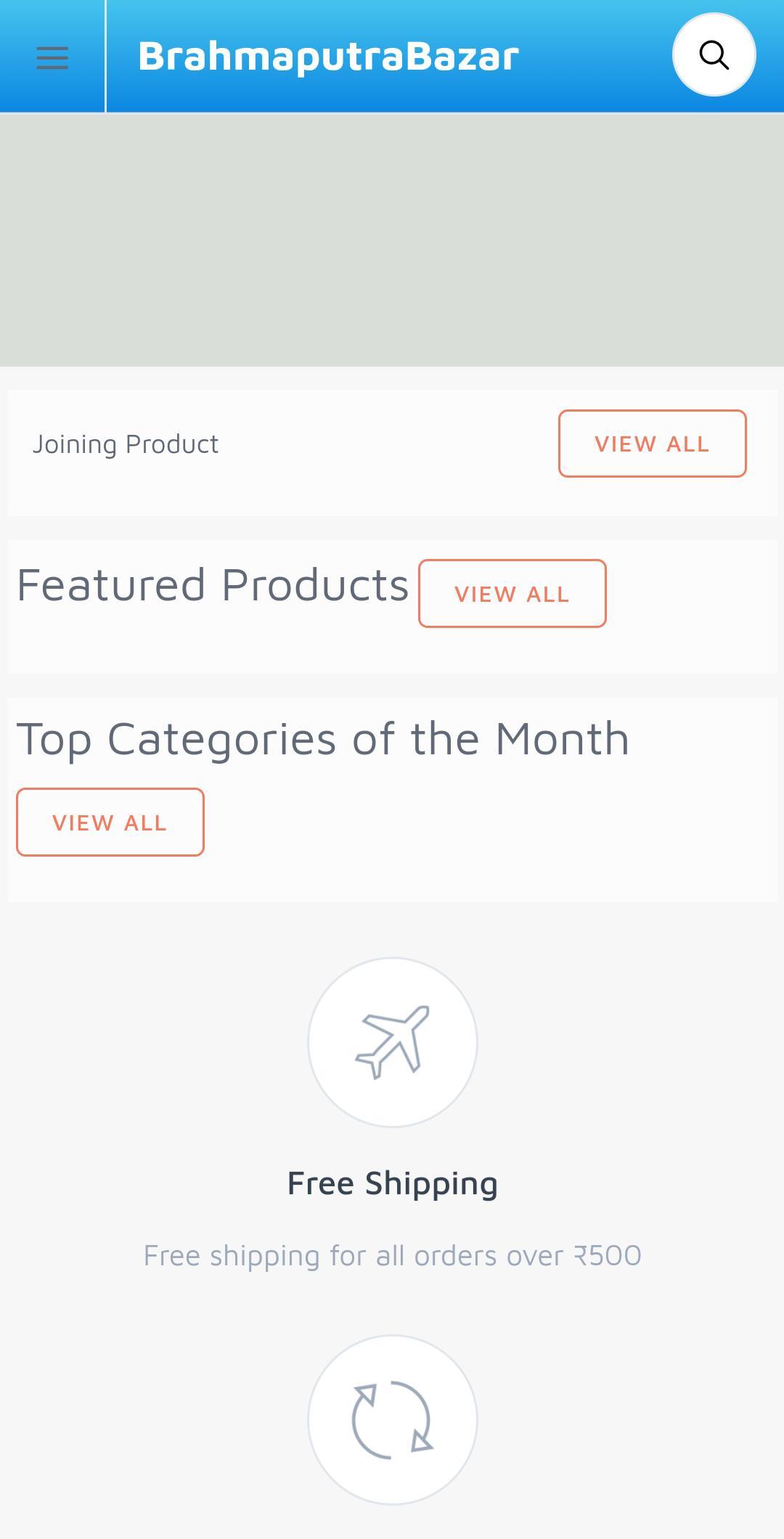Screen dimensions: 784x1539
Task: Open the hamburger navigation menu
Action: pos(52,57)
